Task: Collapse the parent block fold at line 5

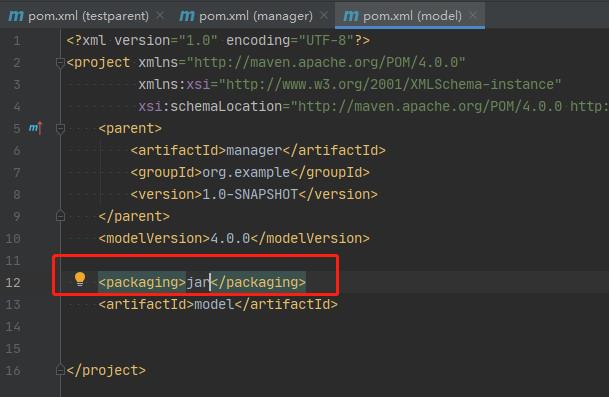Action: tap(60, 128)
